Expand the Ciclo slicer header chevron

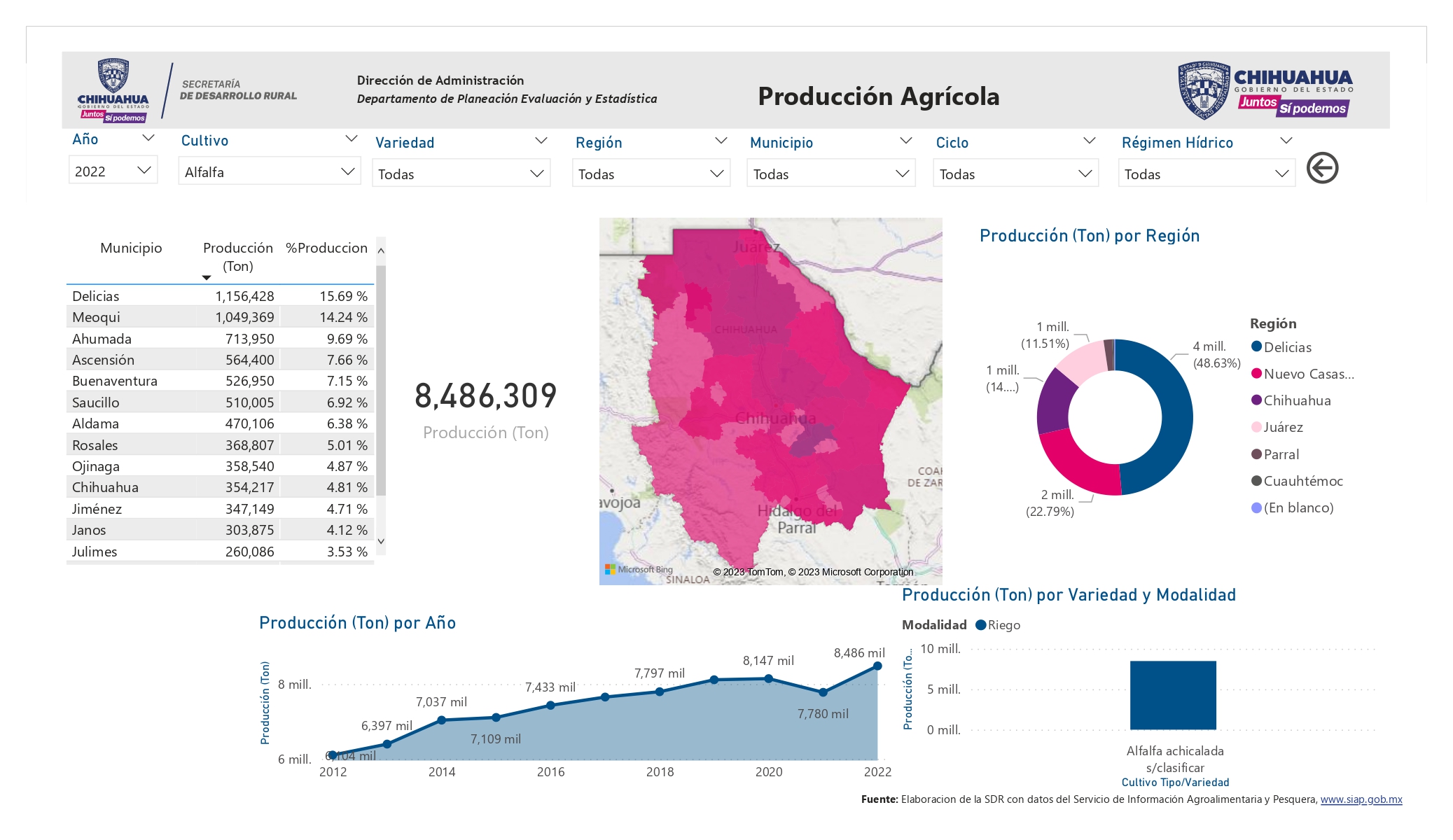[x=1089, y=141]
